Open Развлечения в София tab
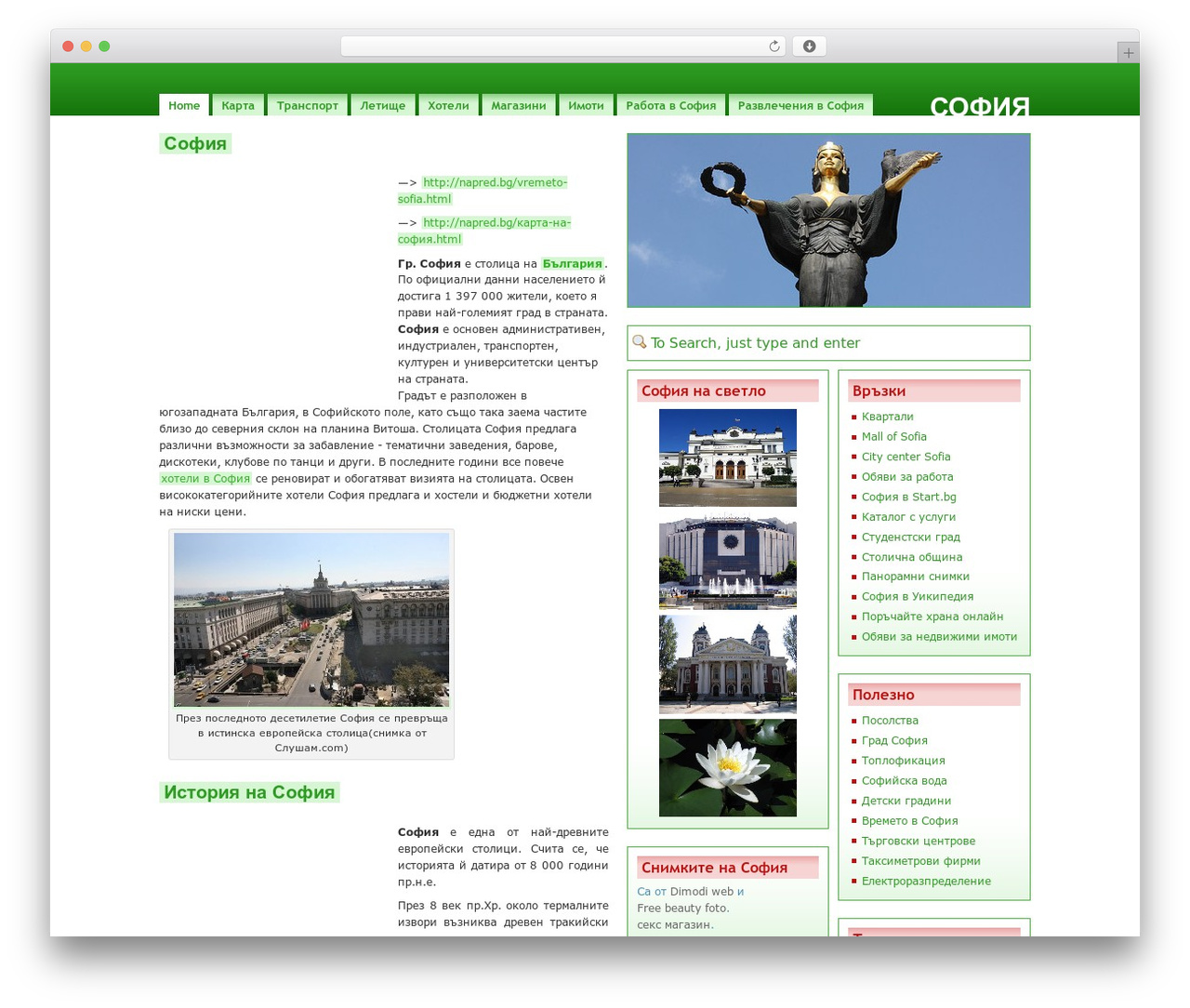Viewport: 1190px width, 1008px height. (800, 105)
